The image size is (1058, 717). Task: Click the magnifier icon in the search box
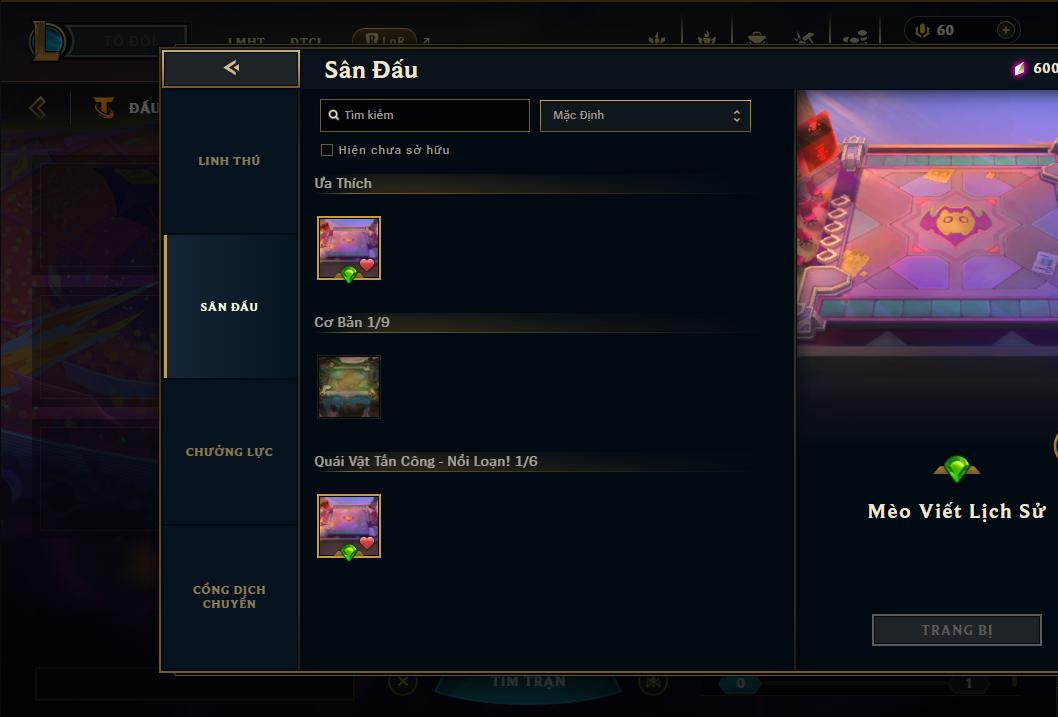pos(333,115)
